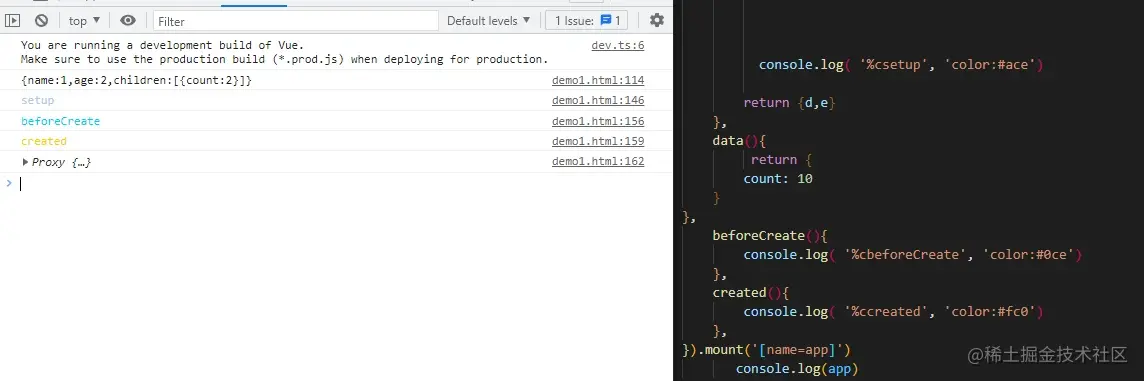
Task: Open the demo1.html:146 source link
Action: coord(598,101)
